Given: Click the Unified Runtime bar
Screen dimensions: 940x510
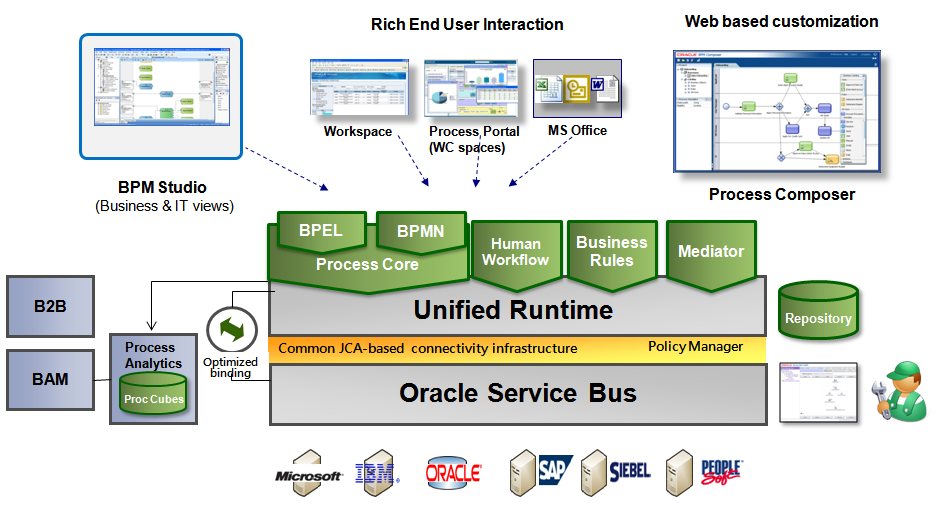Looking at the screenshot, I should click(517, 310).
